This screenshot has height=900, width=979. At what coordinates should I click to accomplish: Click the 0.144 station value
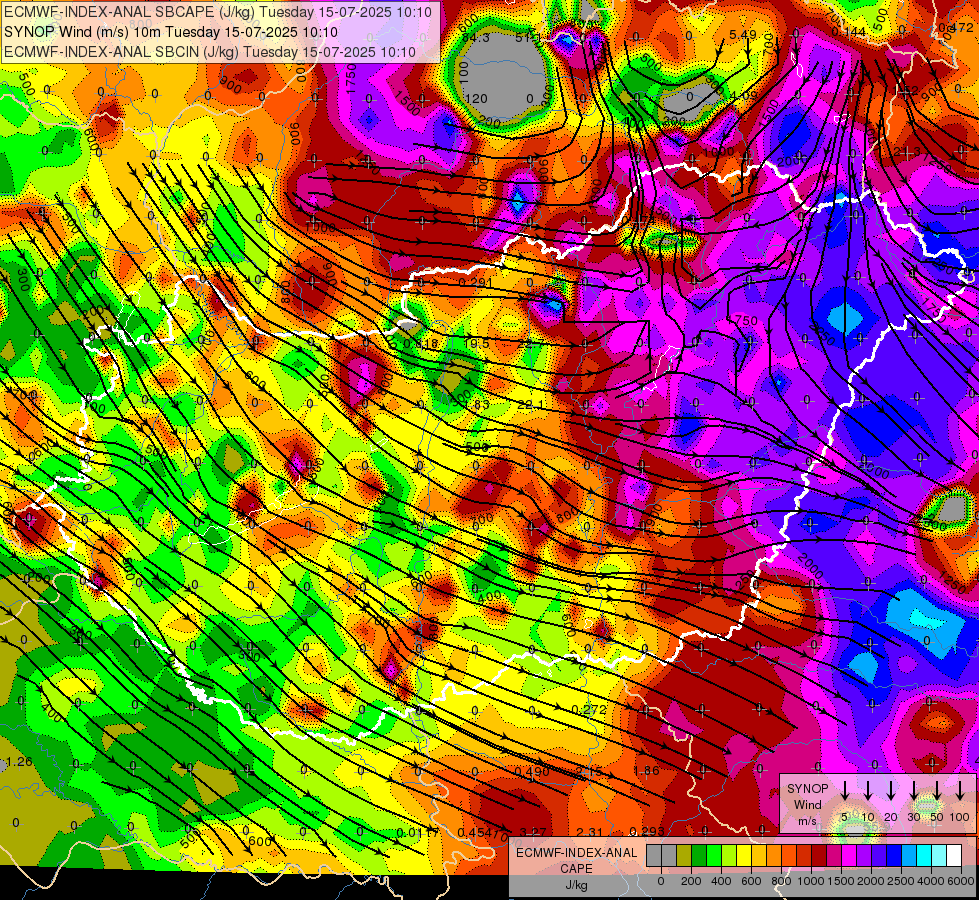[x=849, y=32]
